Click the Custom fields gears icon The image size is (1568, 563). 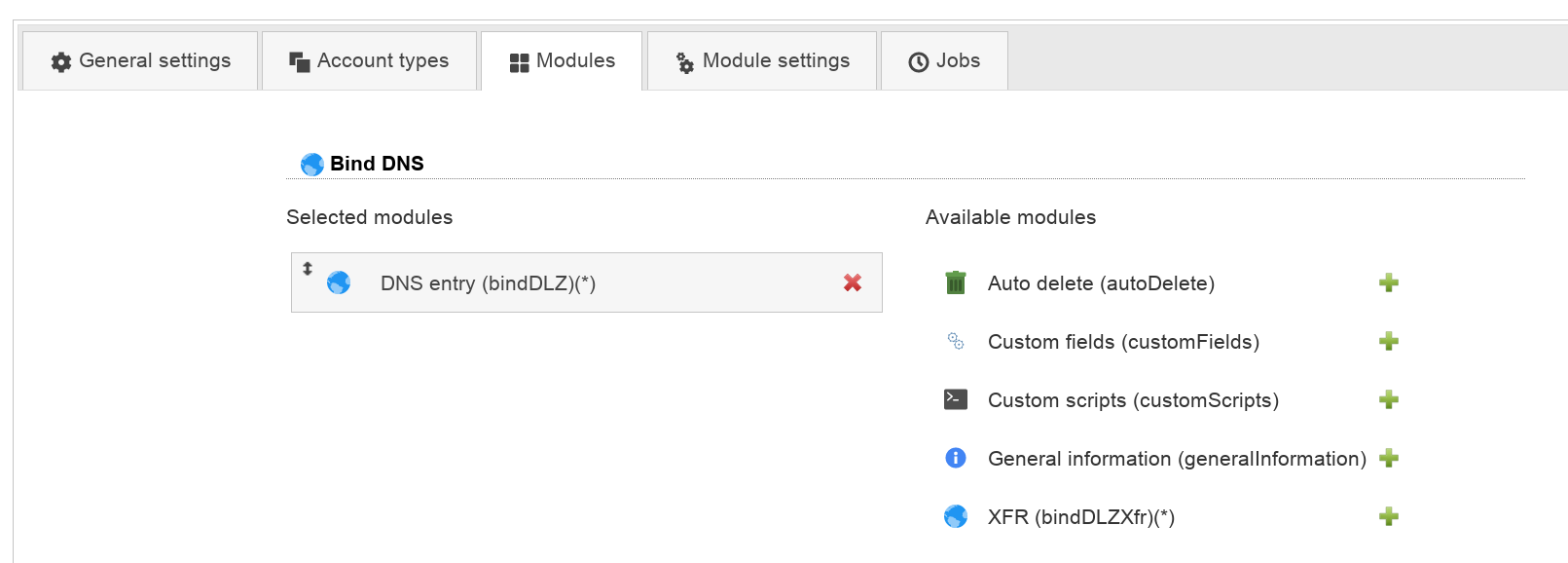coord(955,341)
